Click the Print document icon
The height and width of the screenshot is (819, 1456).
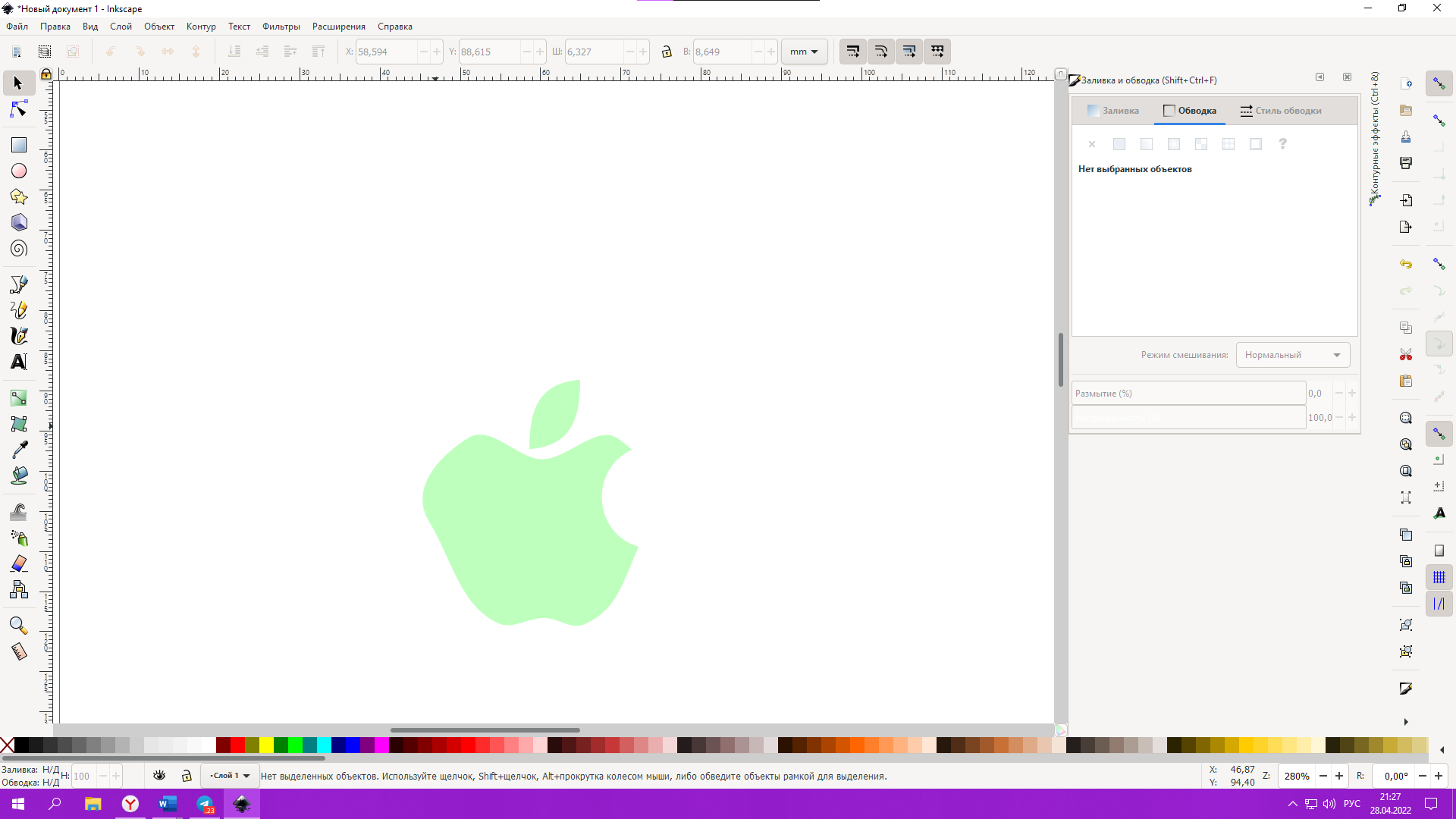(x=1406, y=163)
